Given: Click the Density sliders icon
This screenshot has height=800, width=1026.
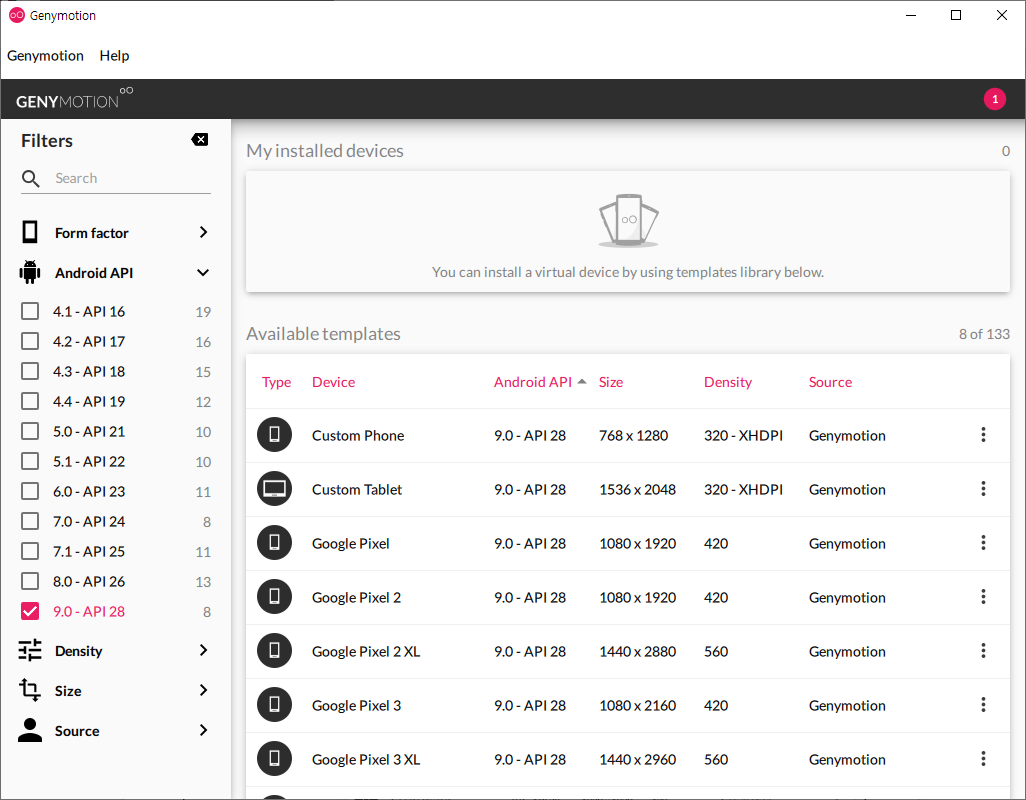Looking at the screenshot, I should (30, 650).
